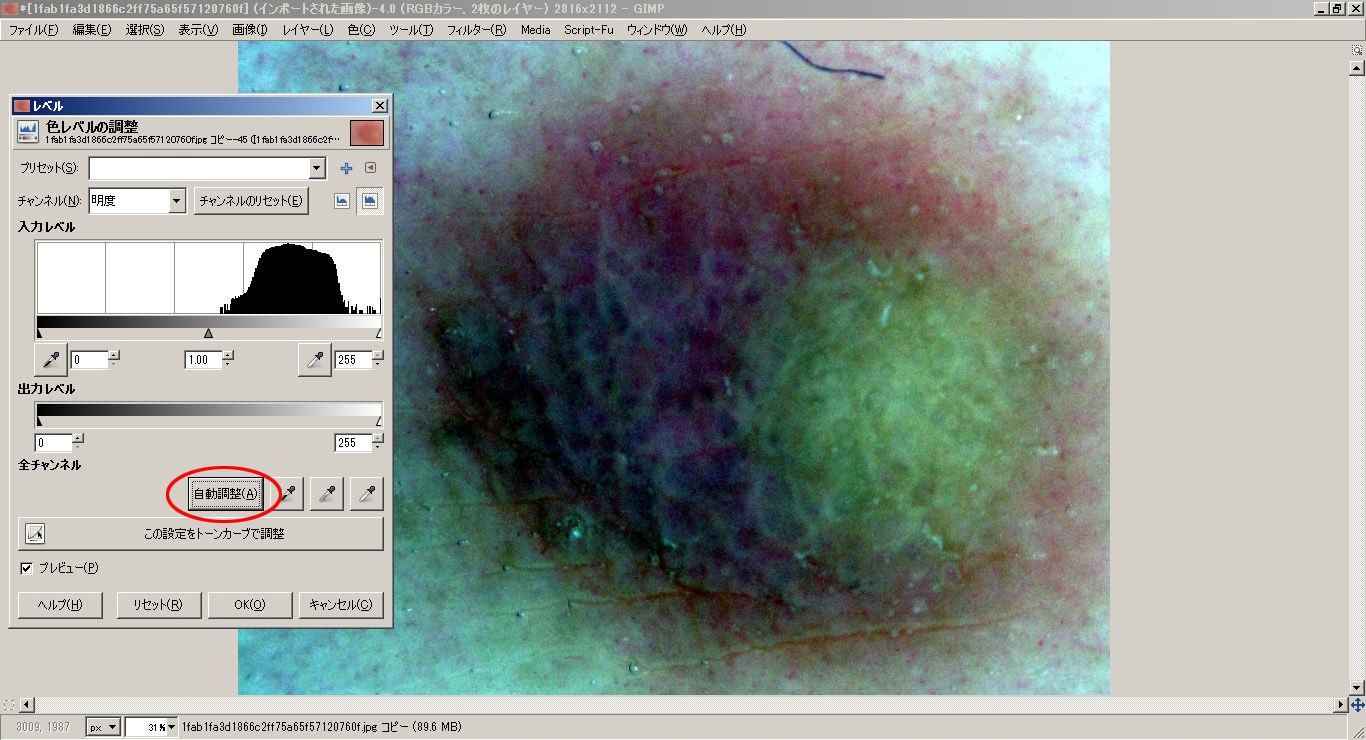This screenshot has width=1366, height=740.
Task: Open the レイヤー(L) menu
Action: point(308,30)
